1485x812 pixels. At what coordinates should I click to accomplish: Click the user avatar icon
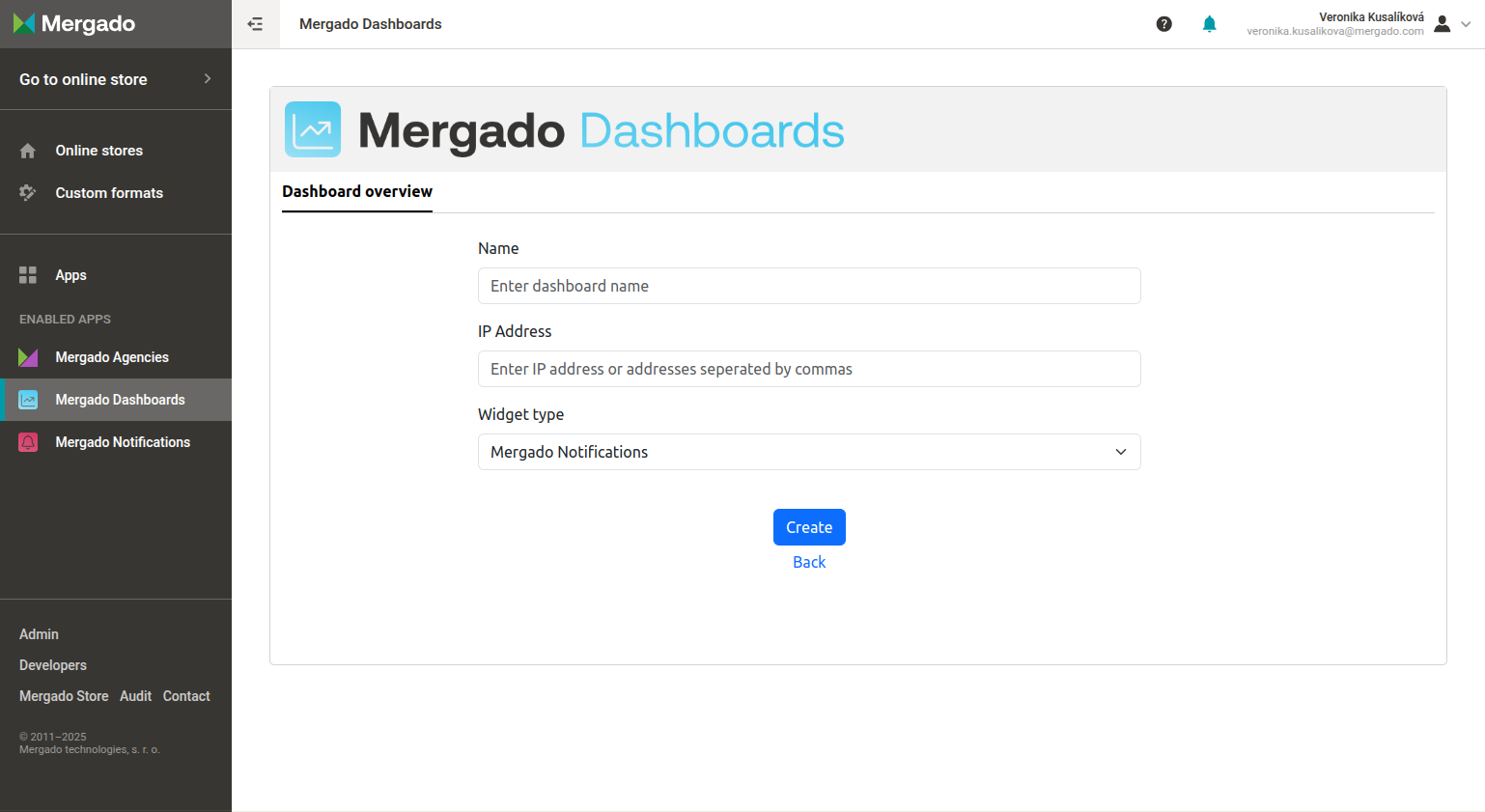click(1443, 24)
